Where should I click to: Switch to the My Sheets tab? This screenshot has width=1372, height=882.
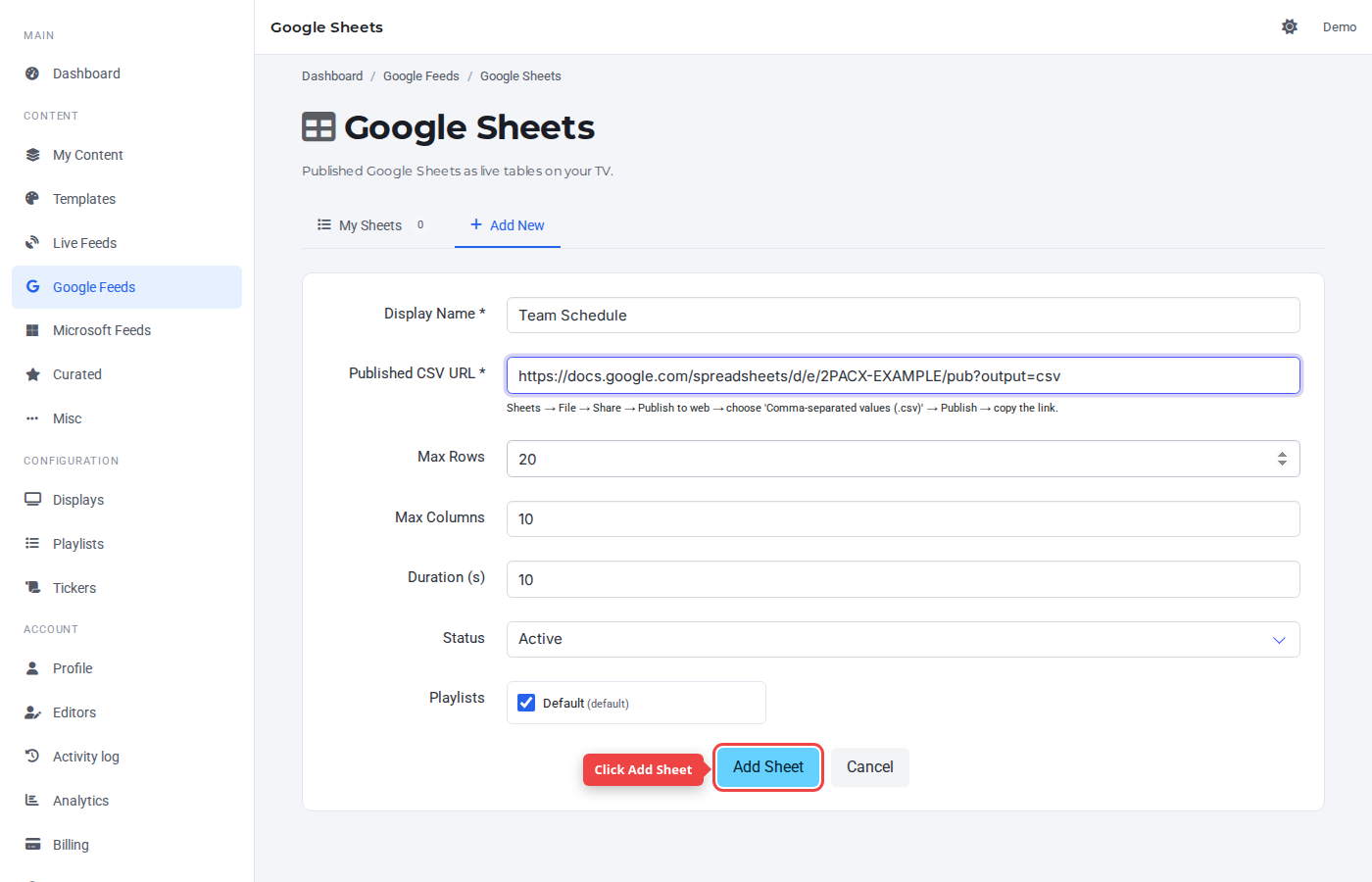(370, 225)
